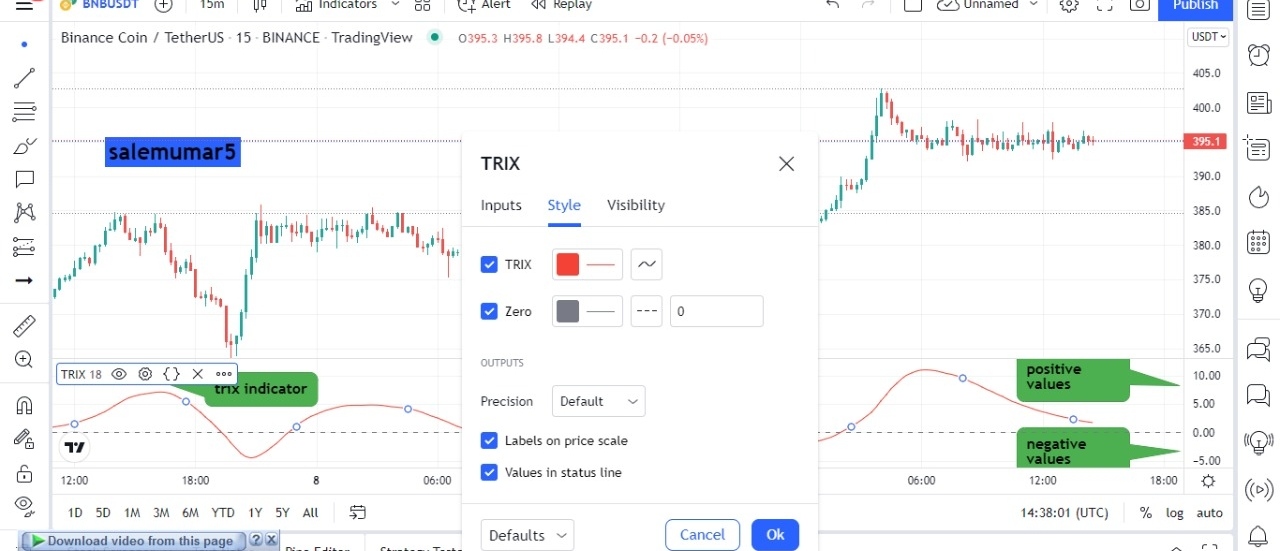This screenshot has width=1280, height=551.
Task: Click the text annotation tool
Action: 25,179
